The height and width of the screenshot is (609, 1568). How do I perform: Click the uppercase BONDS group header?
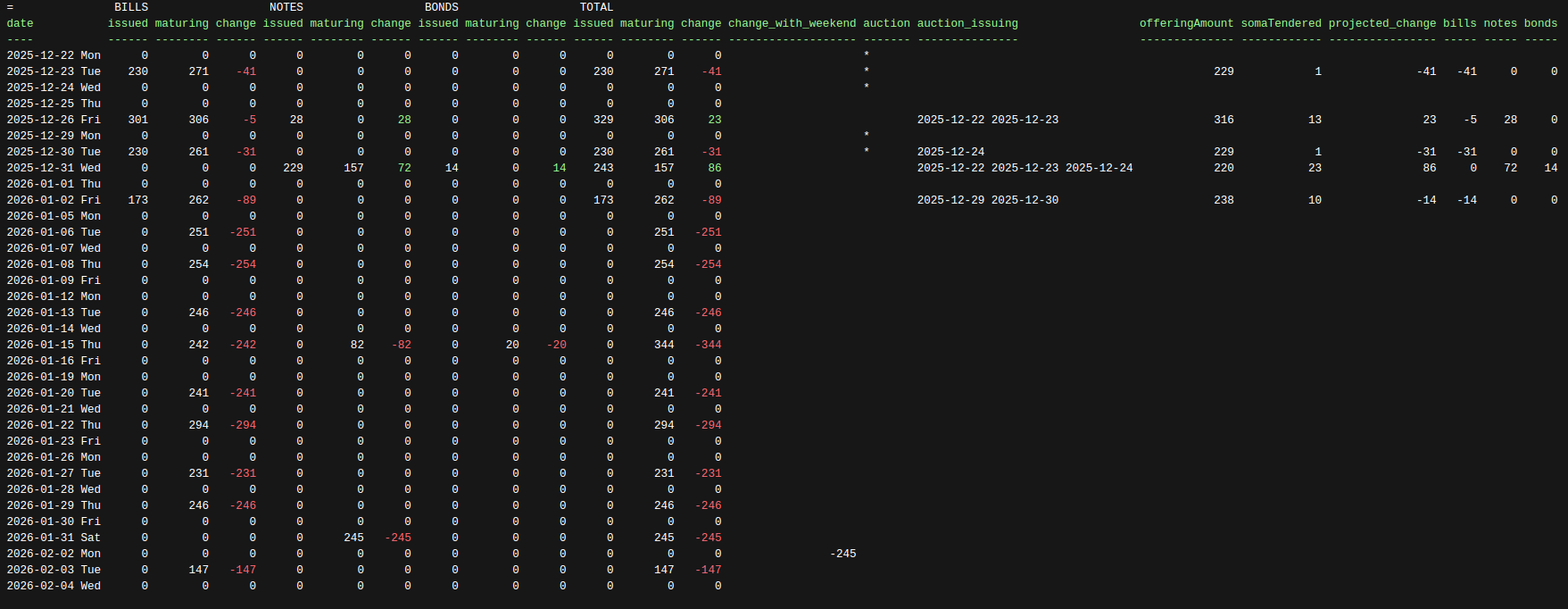[442, 7]
